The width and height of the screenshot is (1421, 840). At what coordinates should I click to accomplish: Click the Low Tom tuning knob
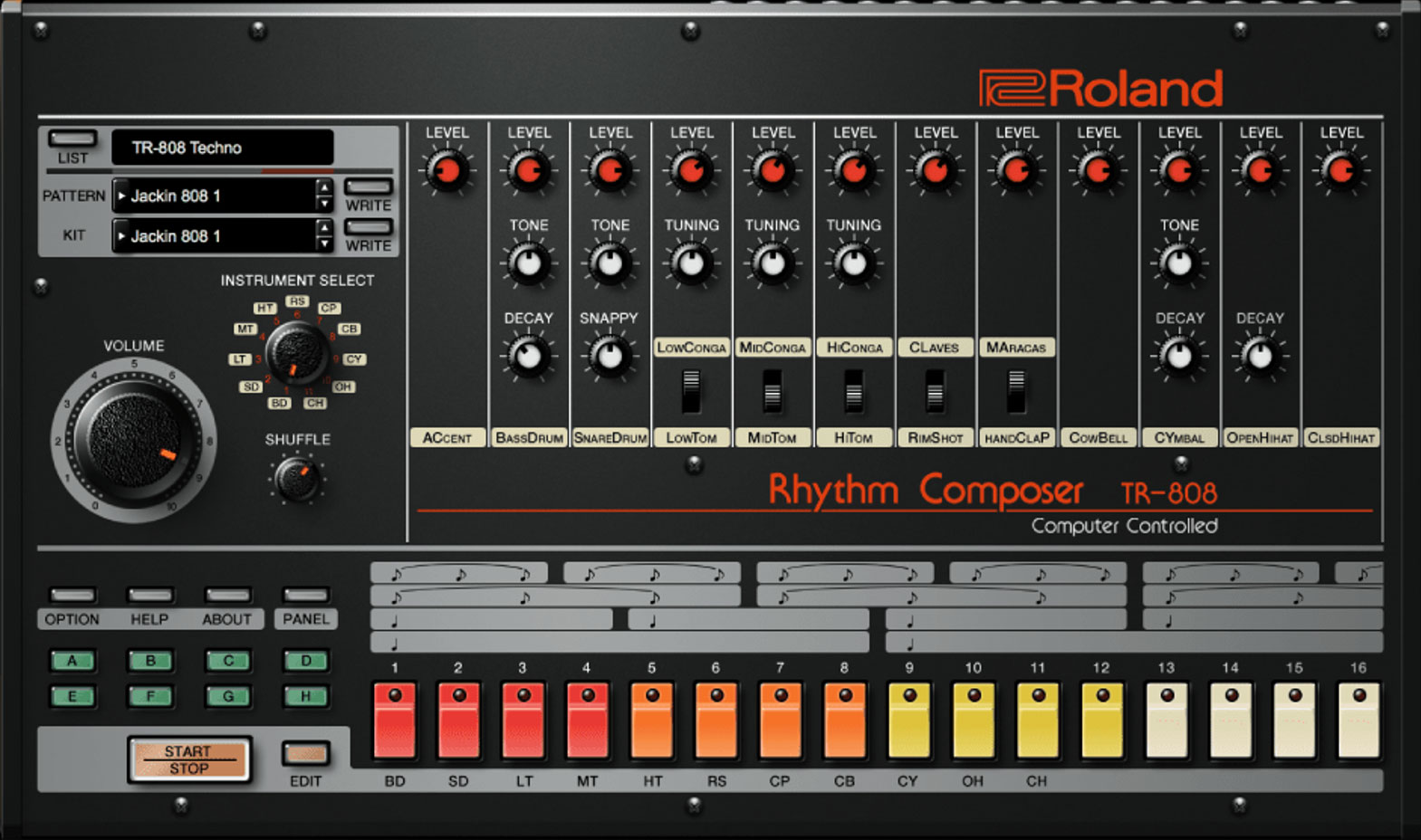[x=691, y=263]
